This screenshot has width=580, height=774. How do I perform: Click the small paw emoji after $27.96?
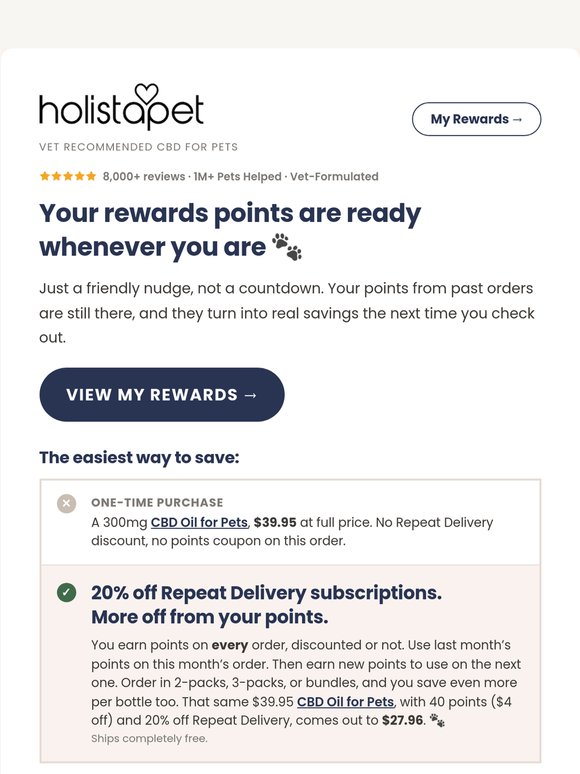point(437,720)
